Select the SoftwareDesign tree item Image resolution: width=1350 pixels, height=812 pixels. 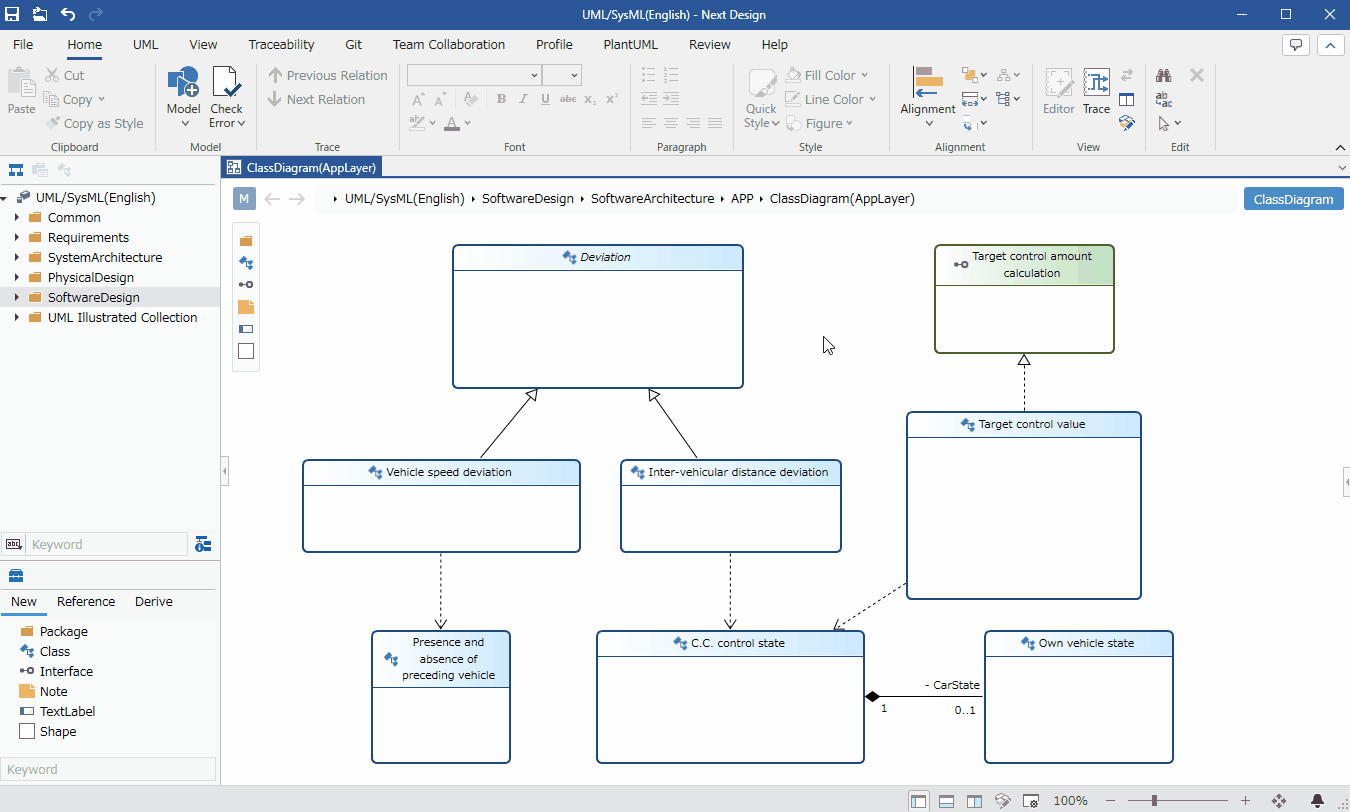(94, 297)
